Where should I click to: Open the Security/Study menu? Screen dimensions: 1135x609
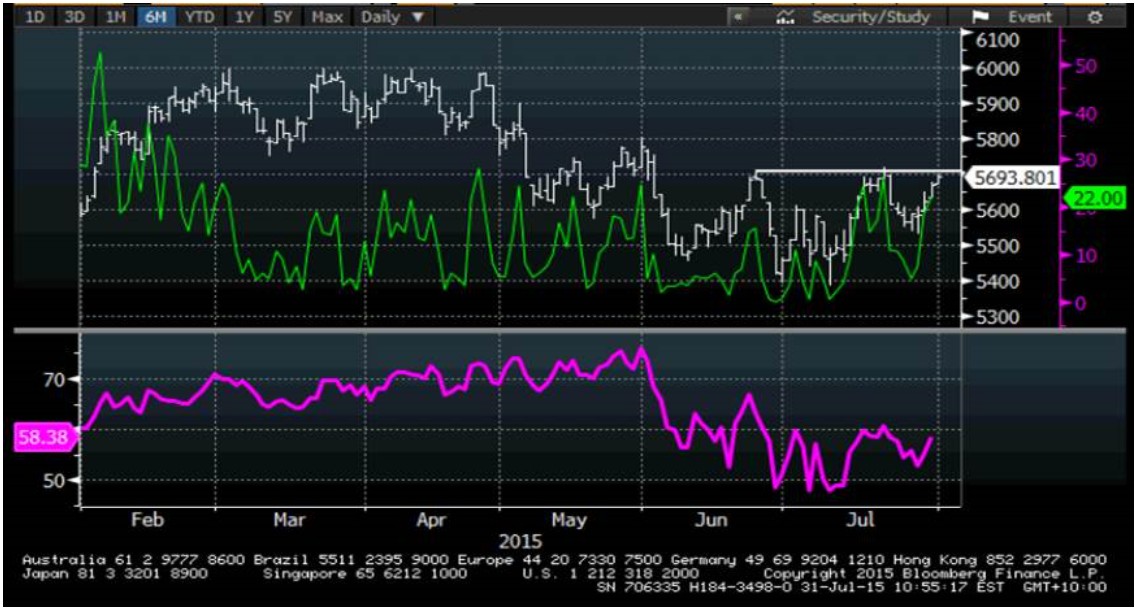[x=870, y=17]
